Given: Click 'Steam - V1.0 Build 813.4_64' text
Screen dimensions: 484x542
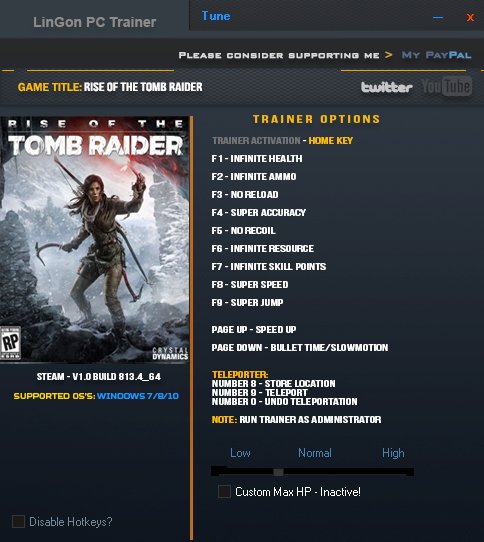Looking at the screenshot, I should pyautogui.click(x=99, y=376).
